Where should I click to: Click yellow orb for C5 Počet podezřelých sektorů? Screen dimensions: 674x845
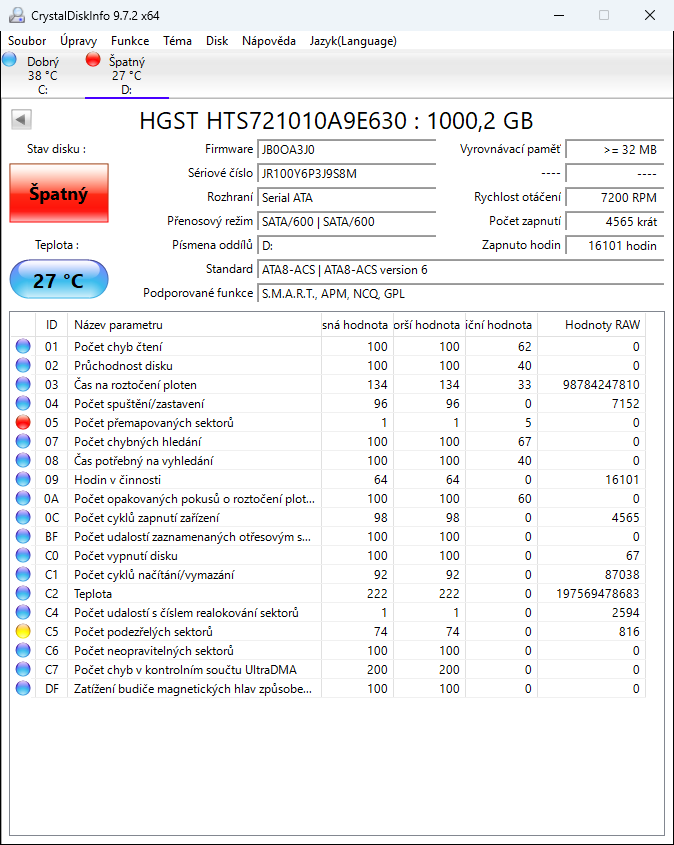pyautogui.click(x=23, y=632)
